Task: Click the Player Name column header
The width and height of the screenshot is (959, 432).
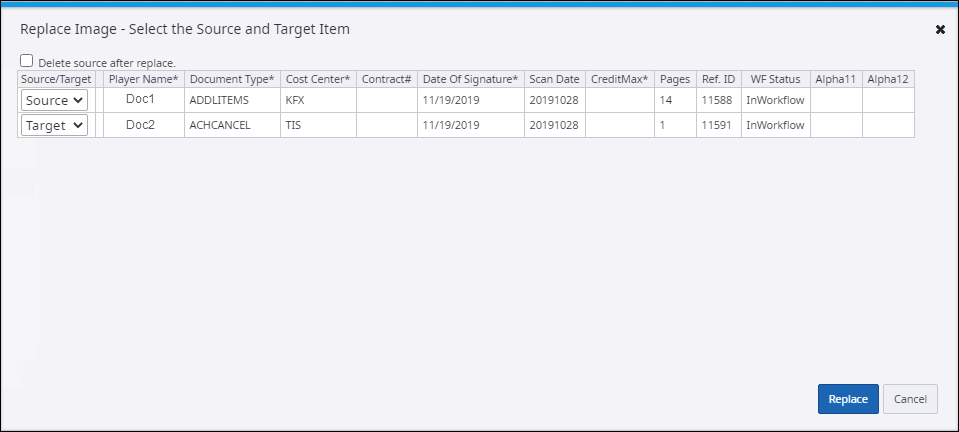Action: tap(143, 78)
